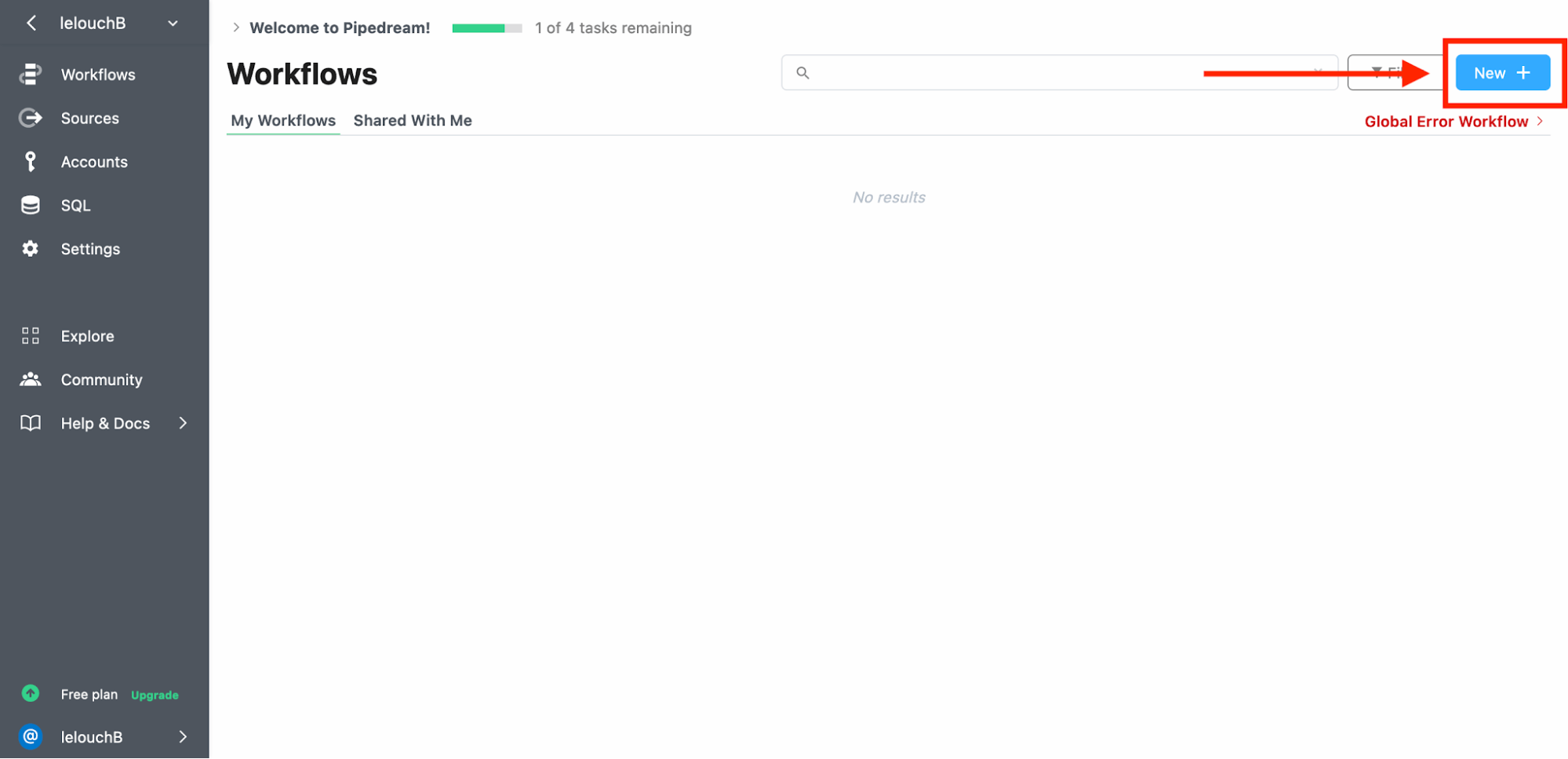This screenshot has width=1568, height=759.
Task: Create a new workflow with New button
Action: [x=1502, y=73]
